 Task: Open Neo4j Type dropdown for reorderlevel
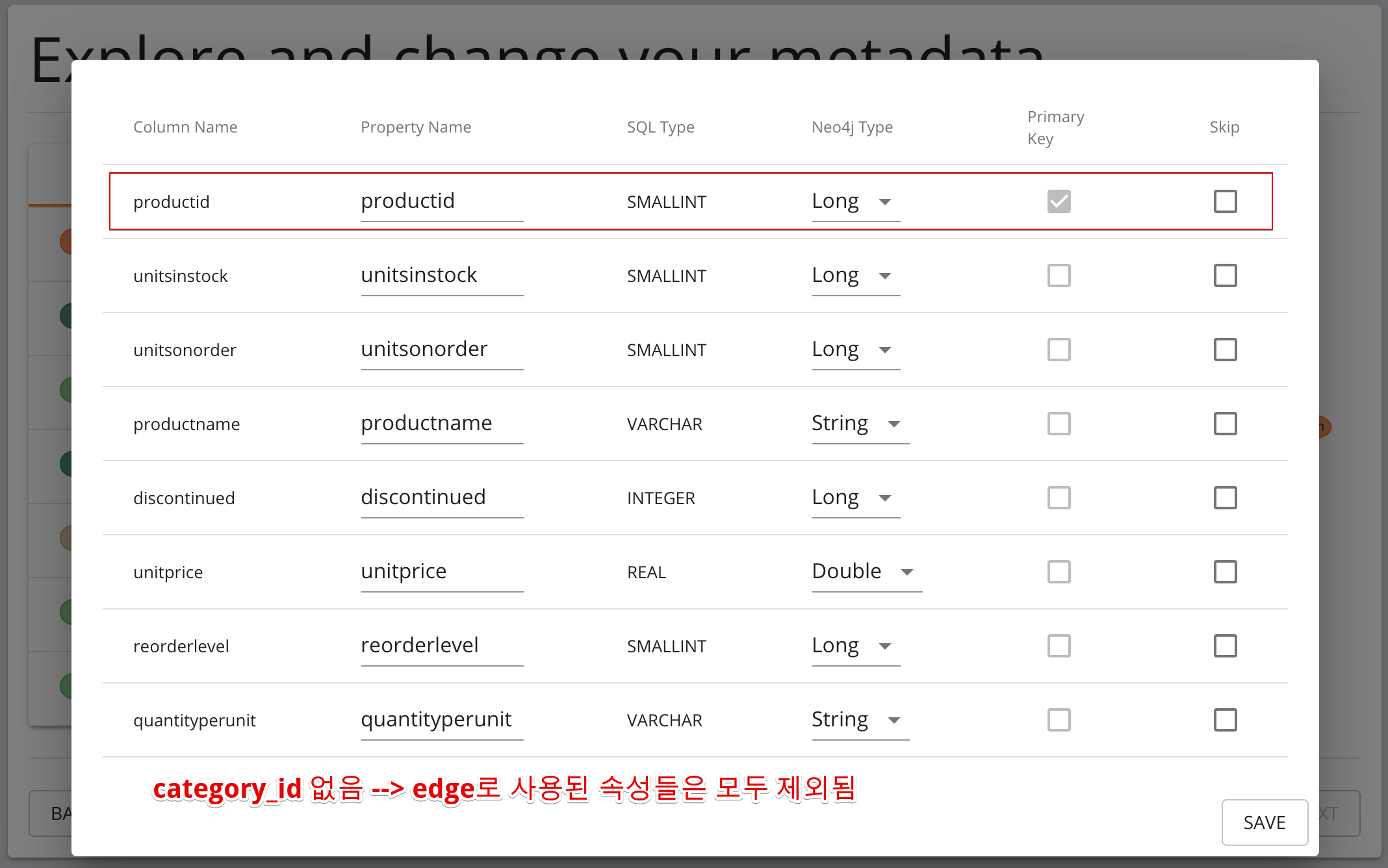856,646
